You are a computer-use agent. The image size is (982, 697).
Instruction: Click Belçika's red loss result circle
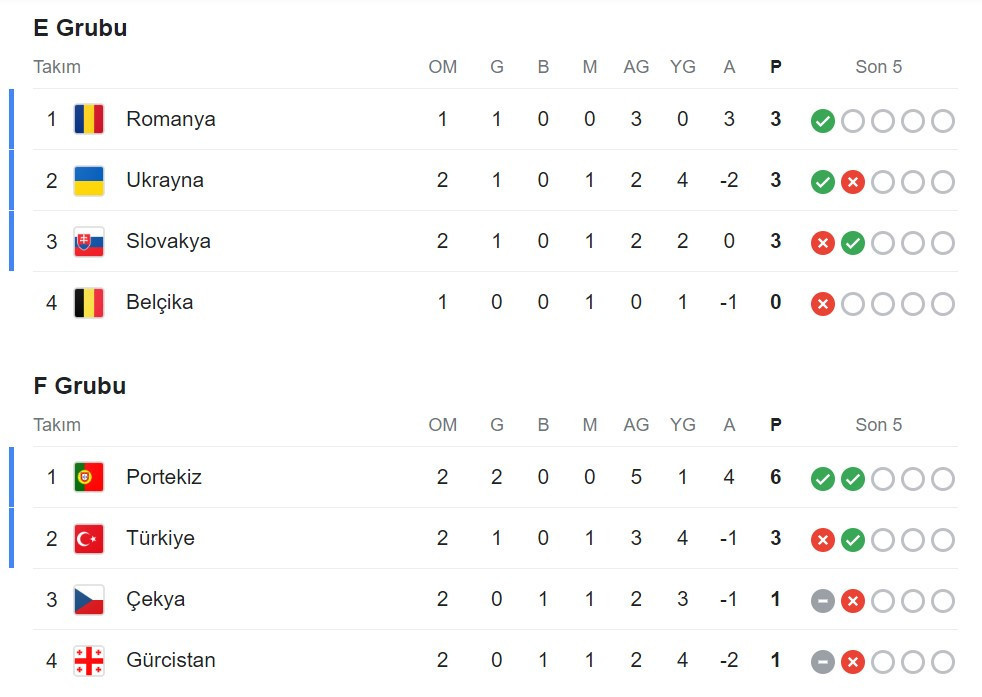coord(822,303)
